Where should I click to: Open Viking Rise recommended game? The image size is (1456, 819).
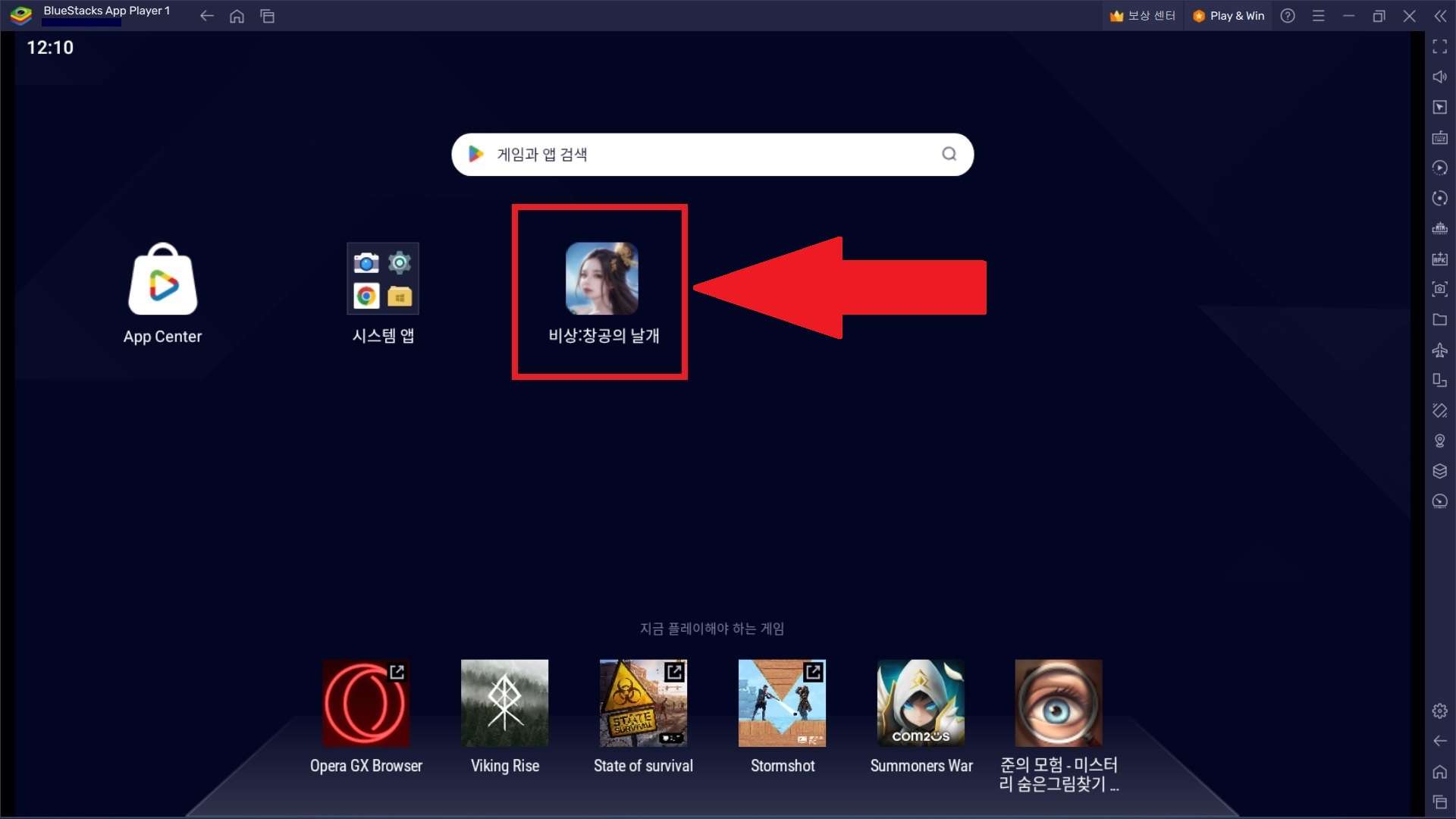505,717
